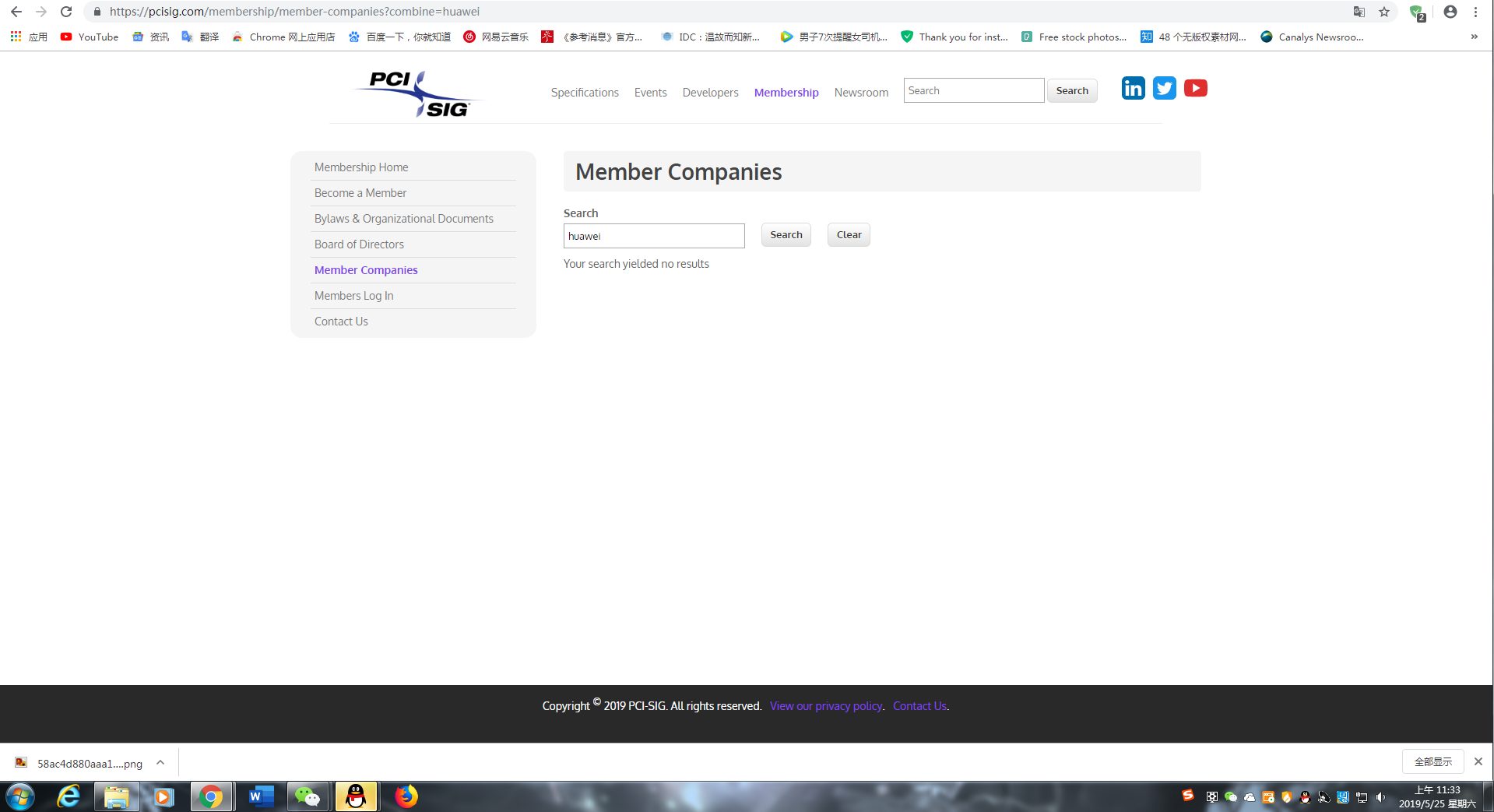Open the Membership nav menu
Viewport: 1494px width, 812px height.
point(786,93)
